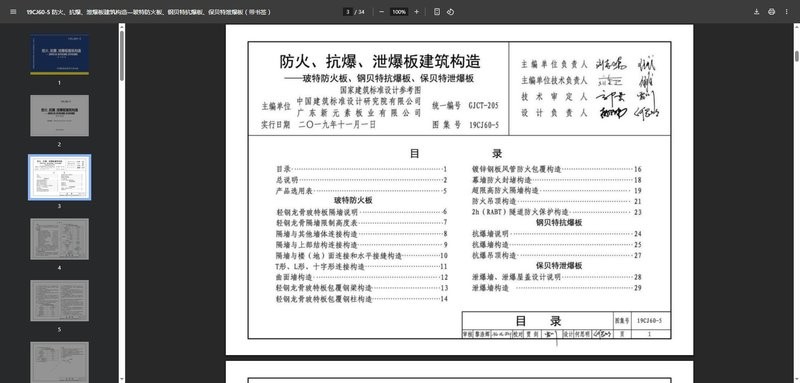Click the 曲面墙构造 entry
The height and width of the screenshot is (383, 800).
pyautogui.click(x=362, y=277)
